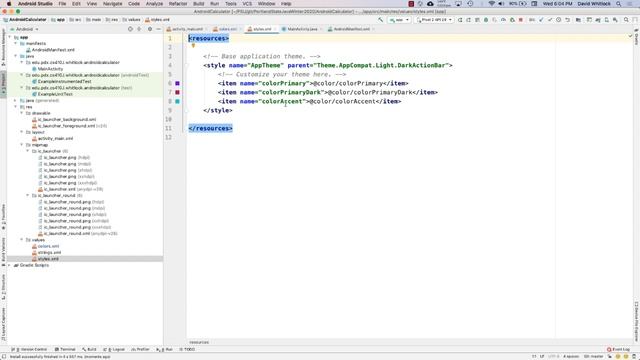640x360 pixels.
Task: Open the Pixel 2 API device dropdown
Action: click(434, 20)
